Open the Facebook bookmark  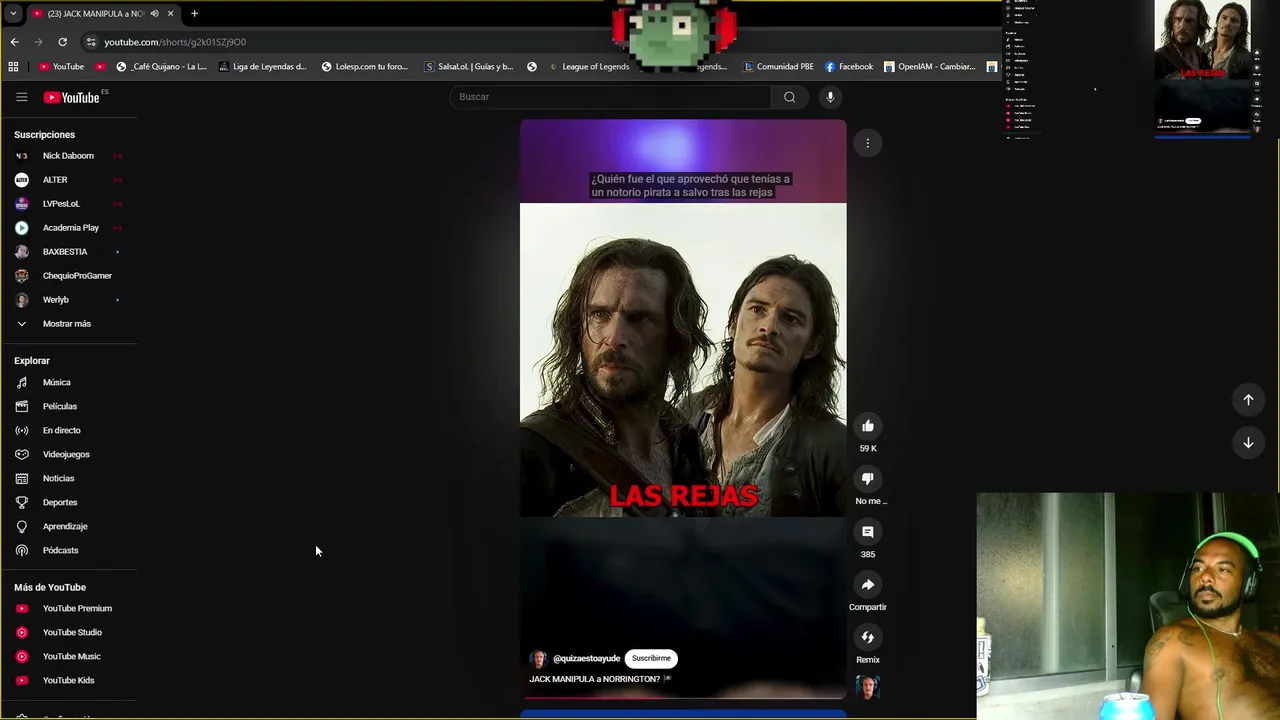pyautogui.click(x=849, y=67)
